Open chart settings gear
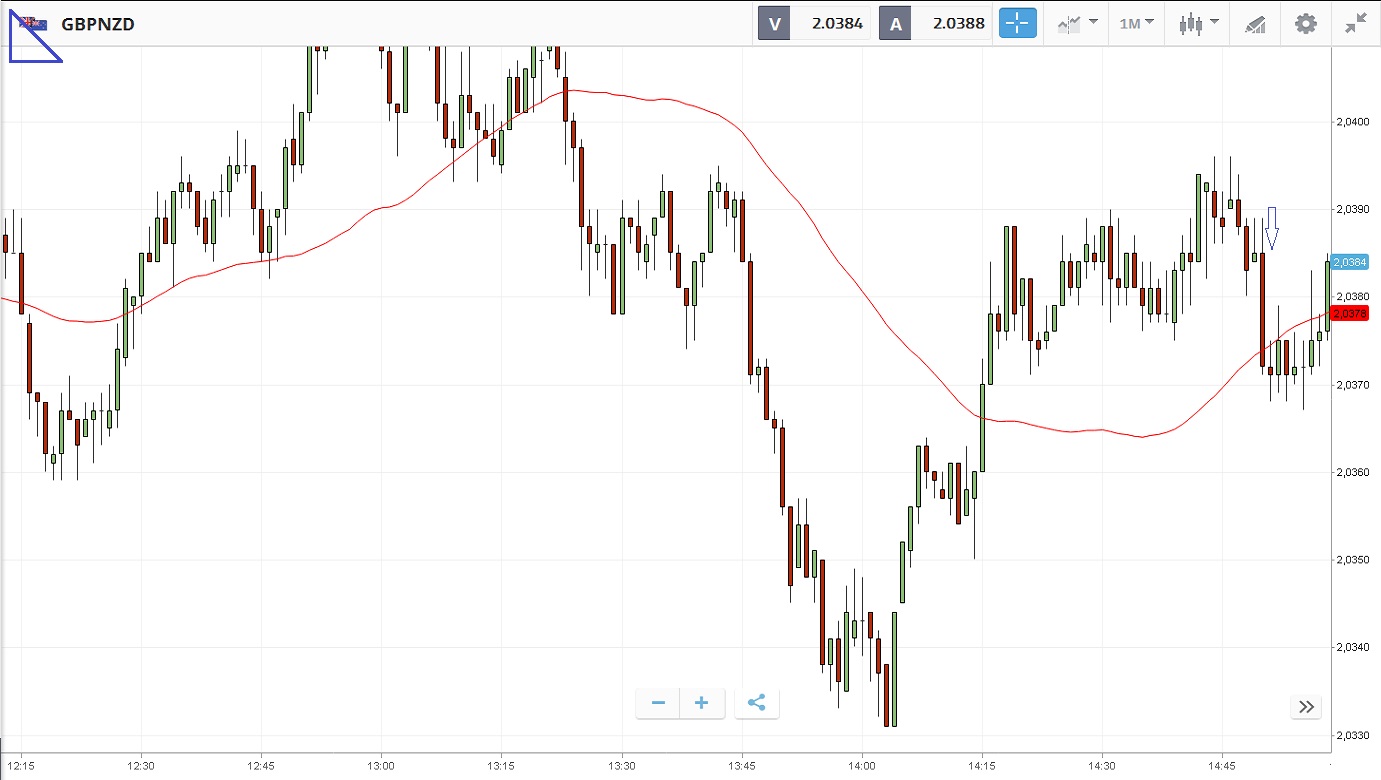The height and width of the screenshot is (780, 1381). point(1306,24)
